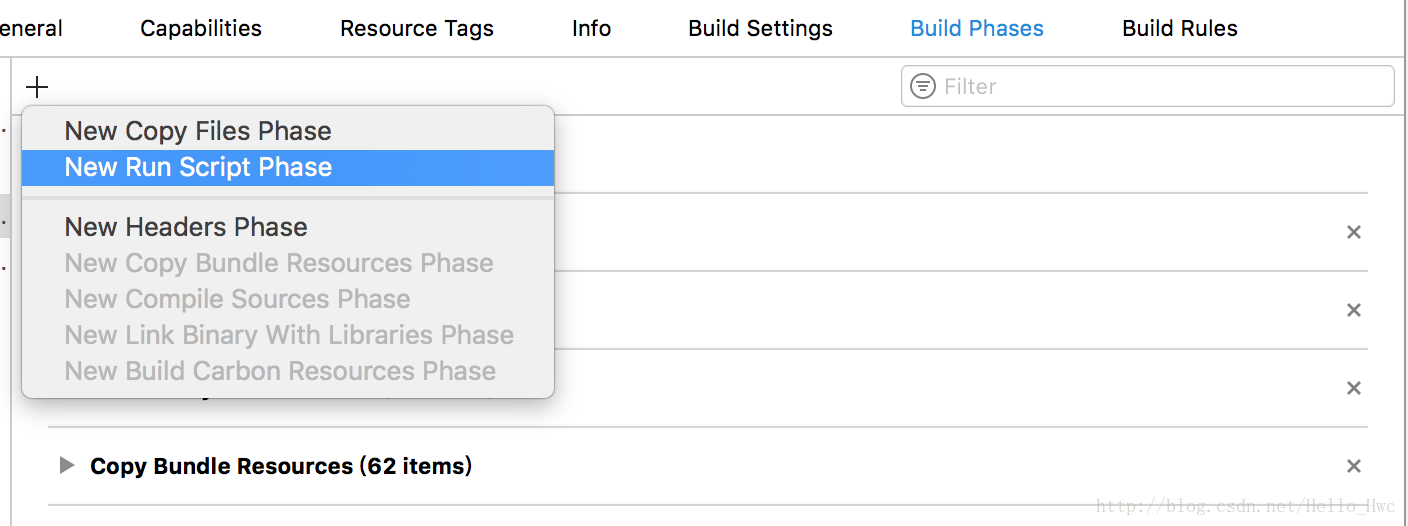
Task: Remove the Copy Bundle Resources phase
Action: tap(1353, 466)
